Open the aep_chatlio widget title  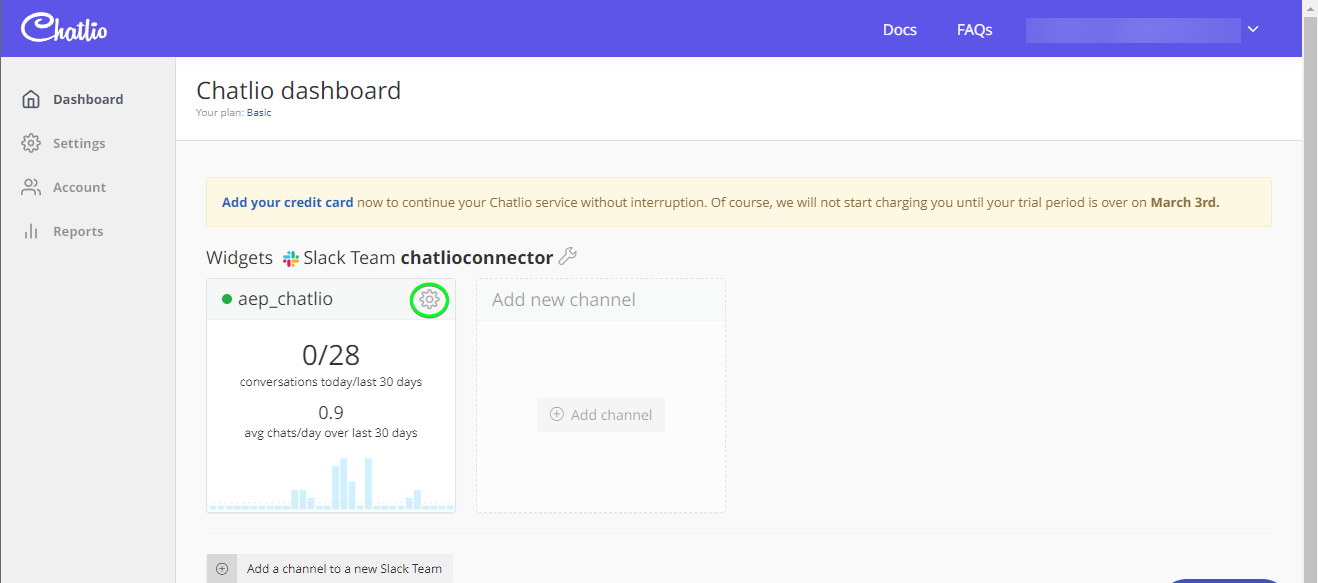[285, 299]
